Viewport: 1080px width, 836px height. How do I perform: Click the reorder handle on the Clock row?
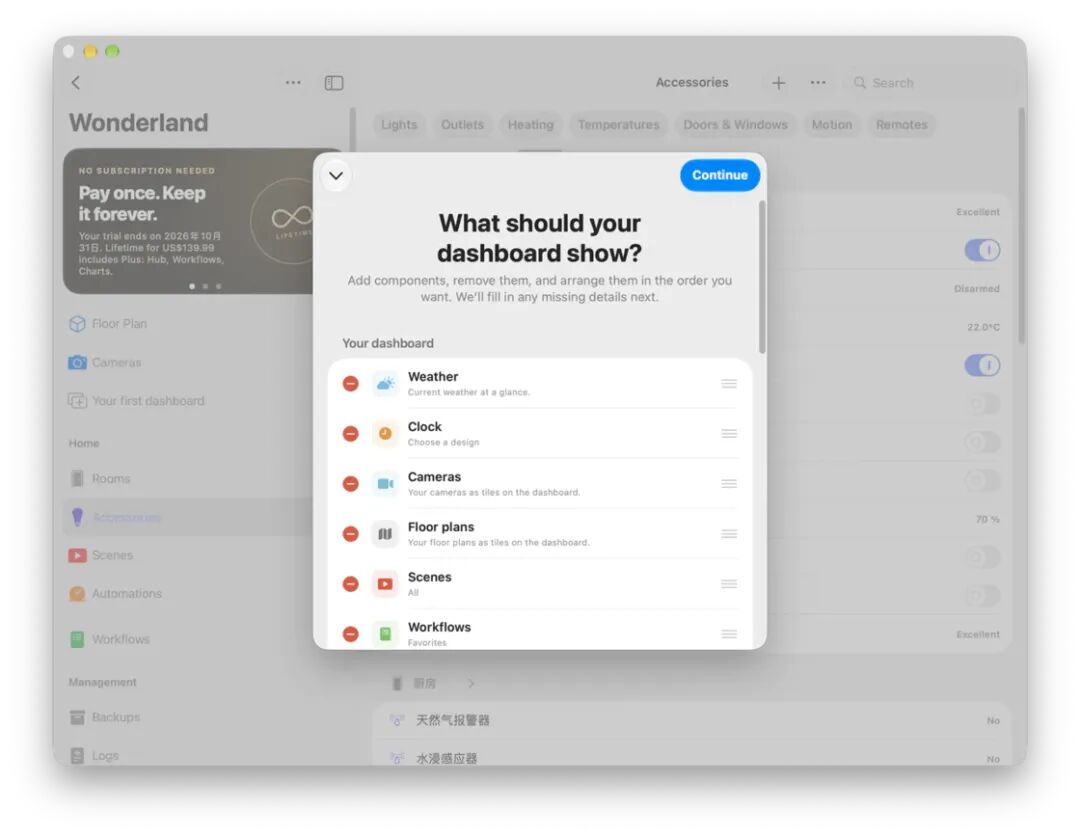click(729, 434)
